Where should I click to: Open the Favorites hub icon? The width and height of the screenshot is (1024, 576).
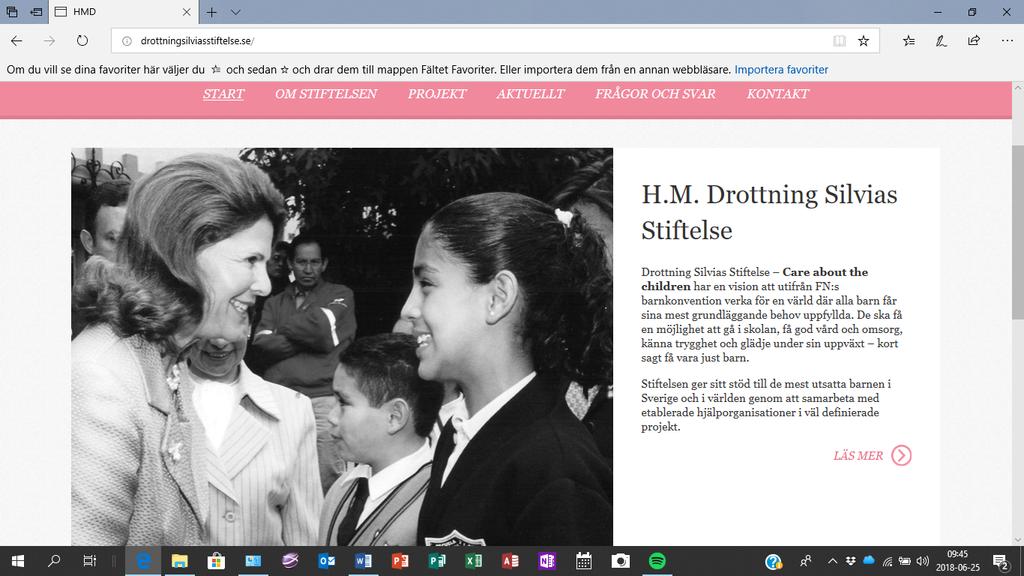[908, 40]
